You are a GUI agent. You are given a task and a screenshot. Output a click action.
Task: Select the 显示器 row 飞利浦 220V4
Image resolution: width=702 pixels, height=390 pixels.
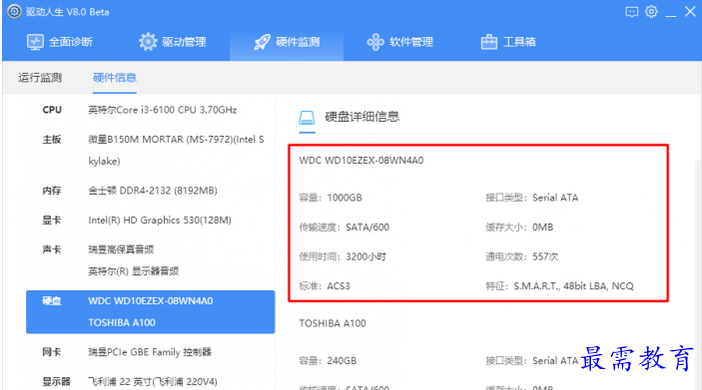[x=150, y=381]
